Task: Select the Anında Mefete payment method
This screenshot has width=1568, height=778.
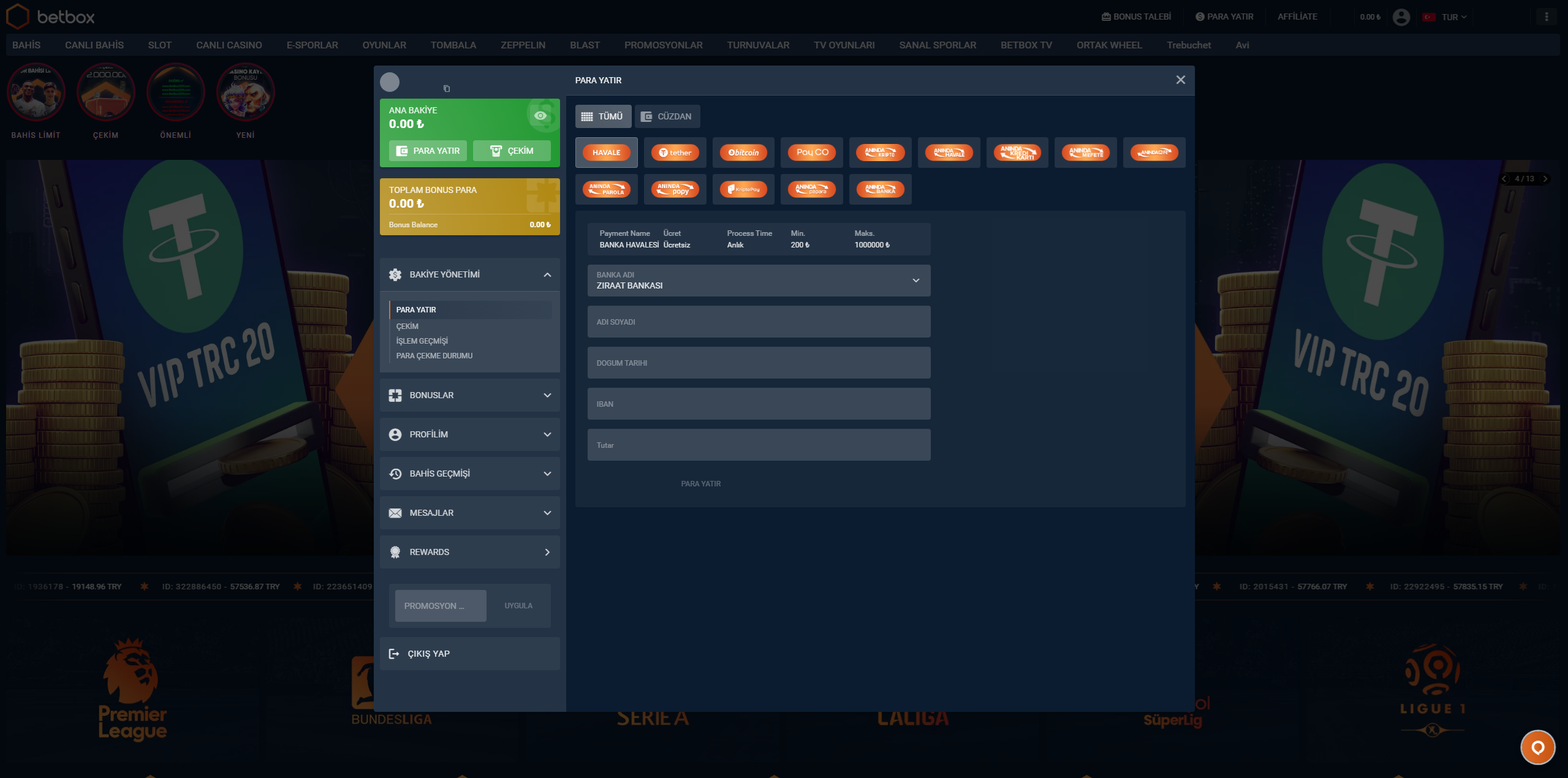Action: [1086, 153]
